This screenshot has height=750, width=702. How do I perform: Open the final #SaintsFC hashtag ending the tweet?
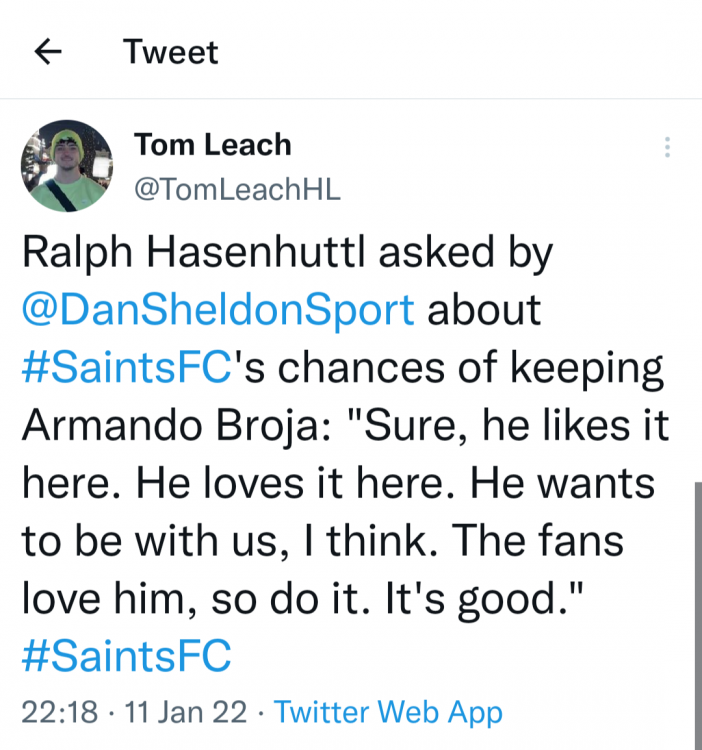coord(126,656)
